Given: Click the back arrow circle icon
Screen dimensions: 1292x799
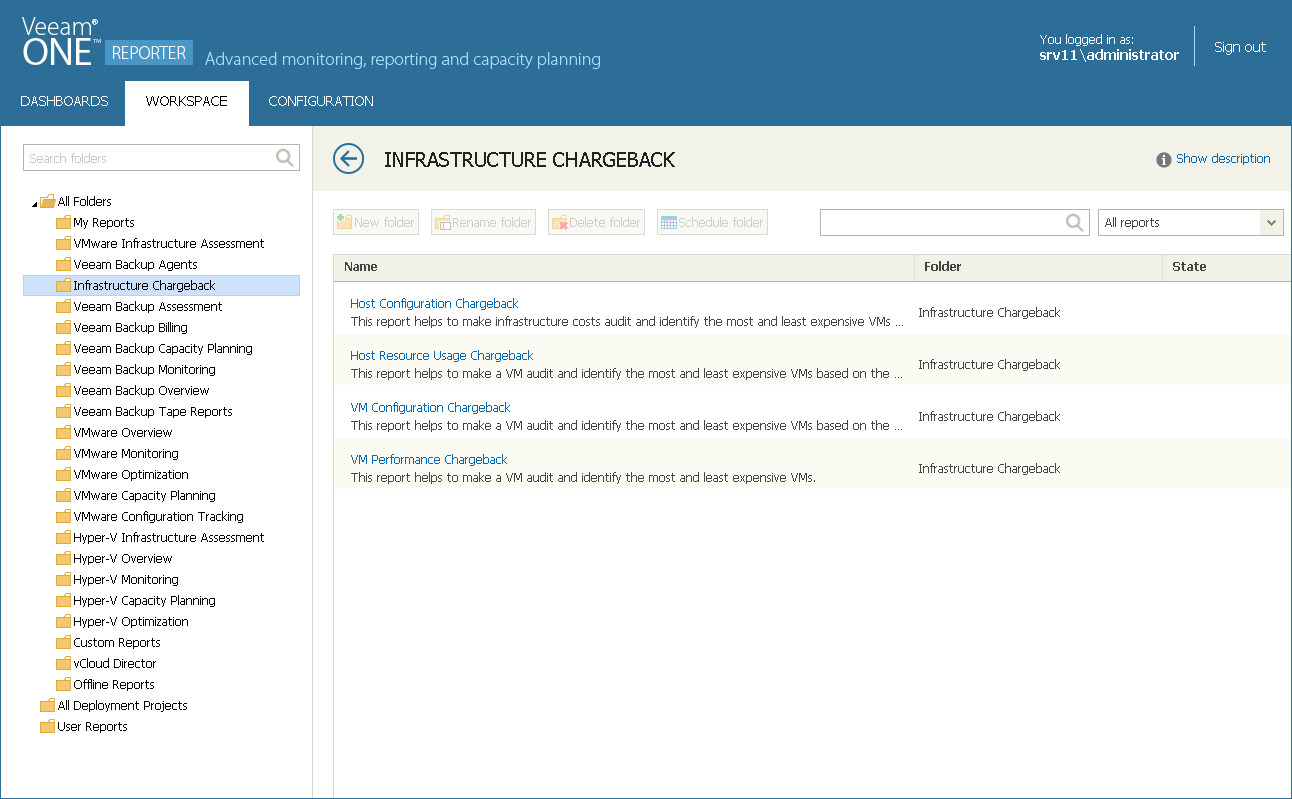Looking at the screenshot, I should (x=348, y=158).
